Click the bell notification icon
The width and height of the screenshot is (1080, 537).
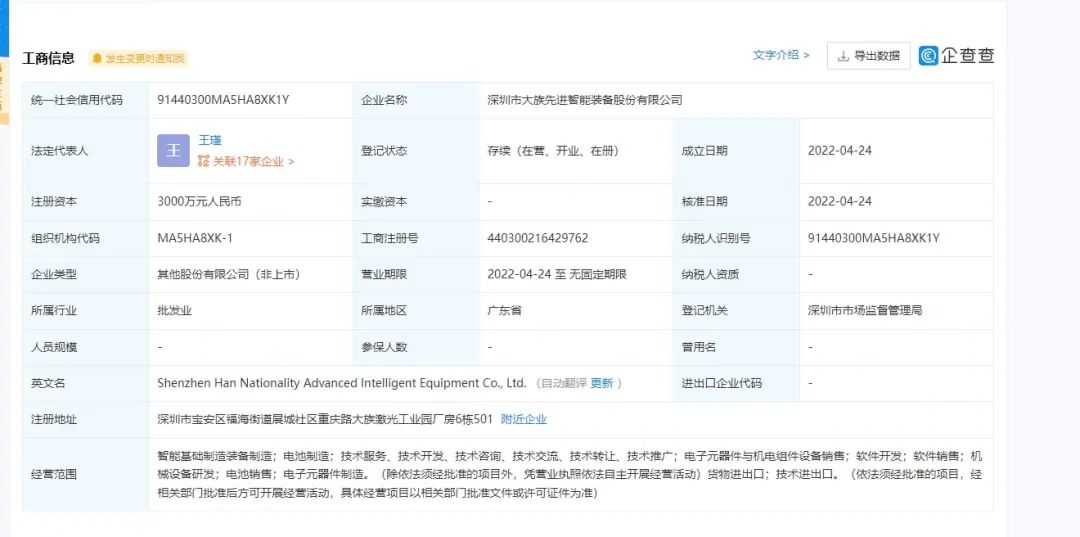(97, 59)
